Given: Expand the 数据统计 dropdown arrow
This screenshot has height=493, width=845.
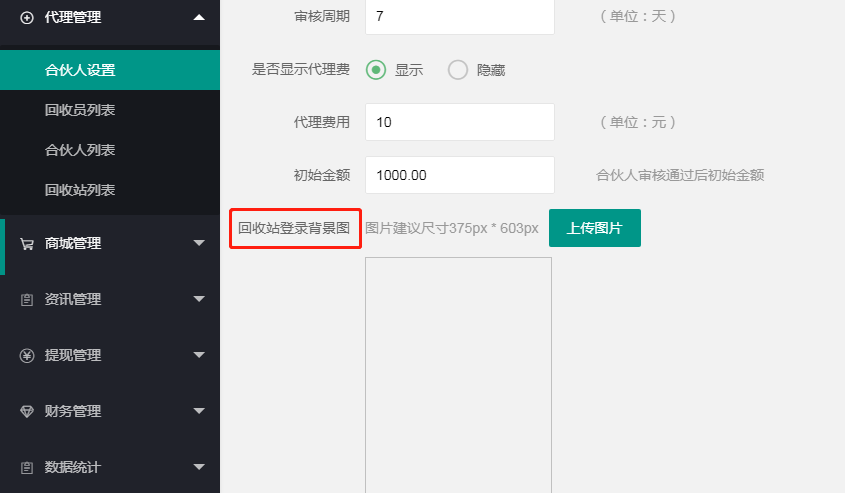Looking at the screenshot, I should (x=199, y=467).
